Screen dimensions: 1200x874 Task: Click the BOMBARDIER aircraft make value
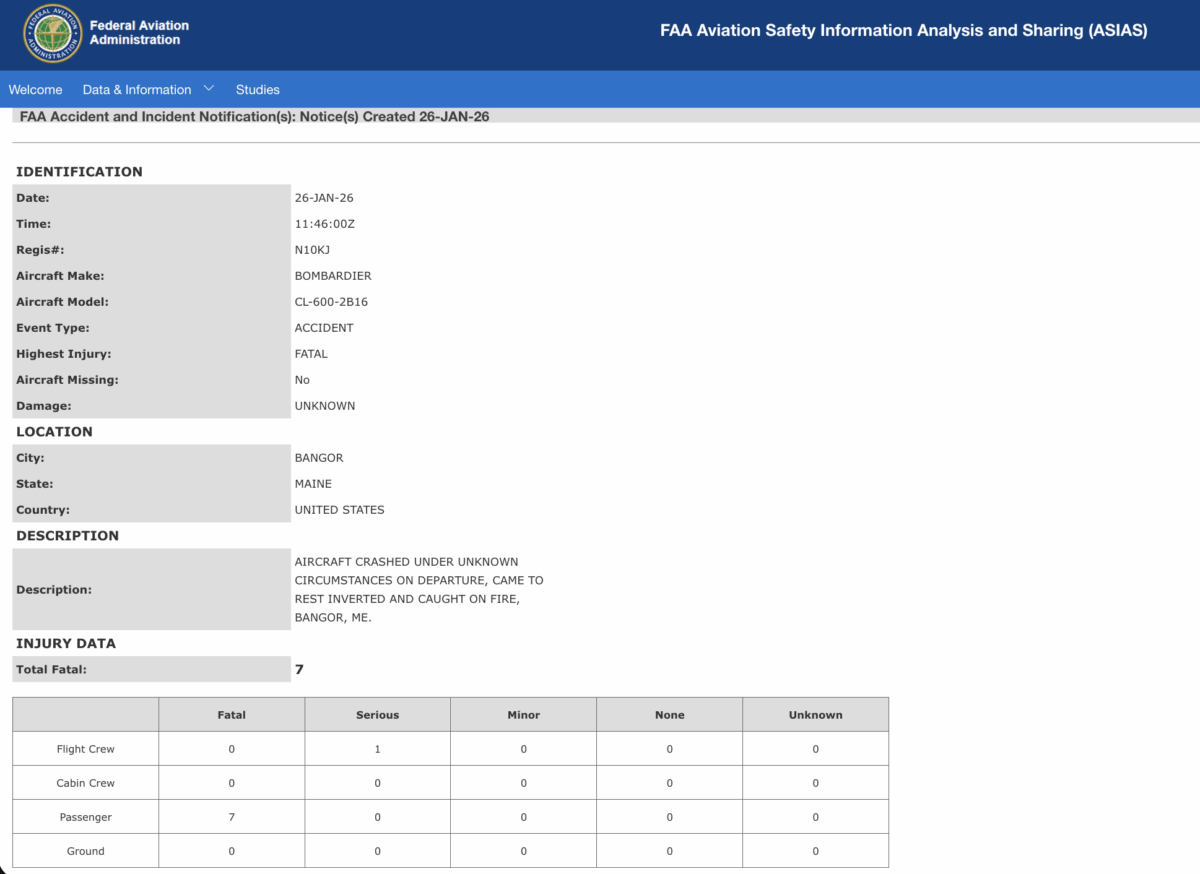tap(333, 276)
